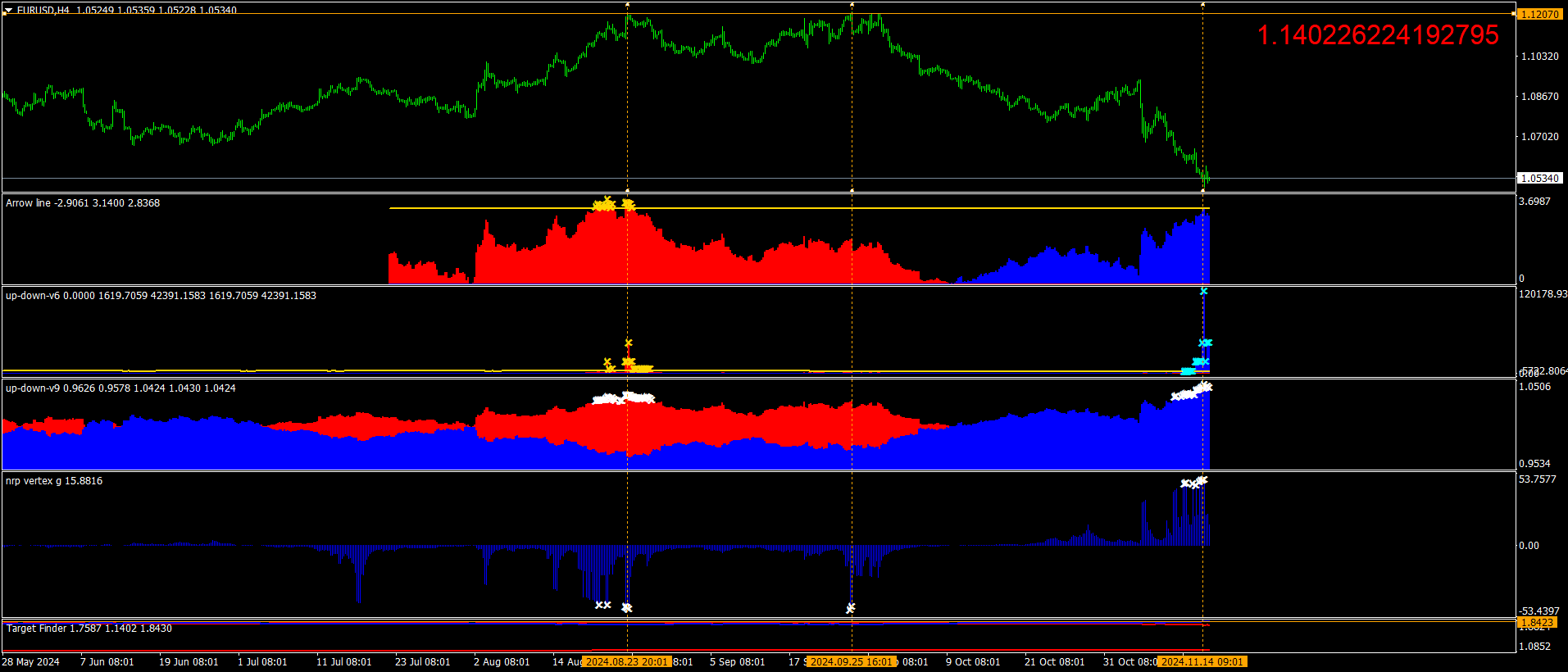Viewport: 1568px width, 672px height.
Task: Click the 1.0852 Target Finder scale value
Action: (x=1534, y=646)
